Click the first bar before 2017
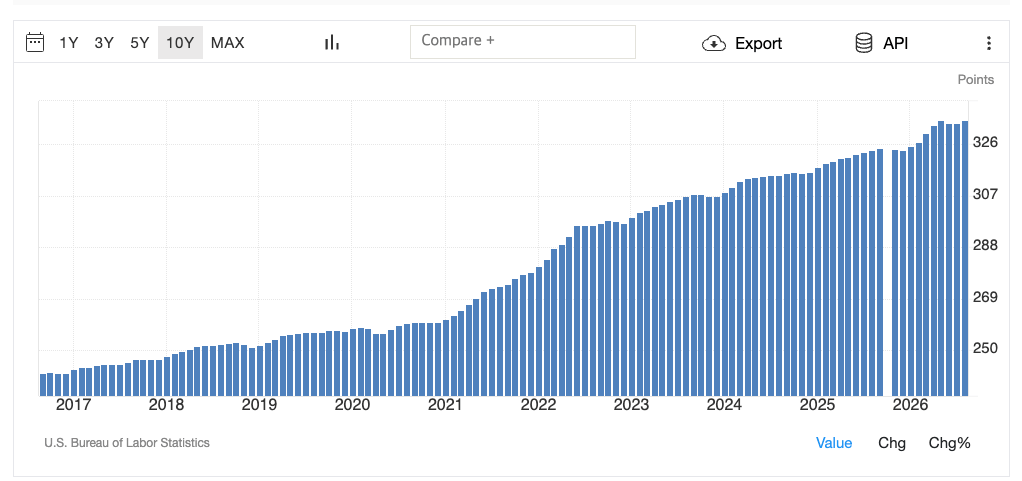Image resolution: width=1022 pixels, height=481 pixels. coord(43,385)
